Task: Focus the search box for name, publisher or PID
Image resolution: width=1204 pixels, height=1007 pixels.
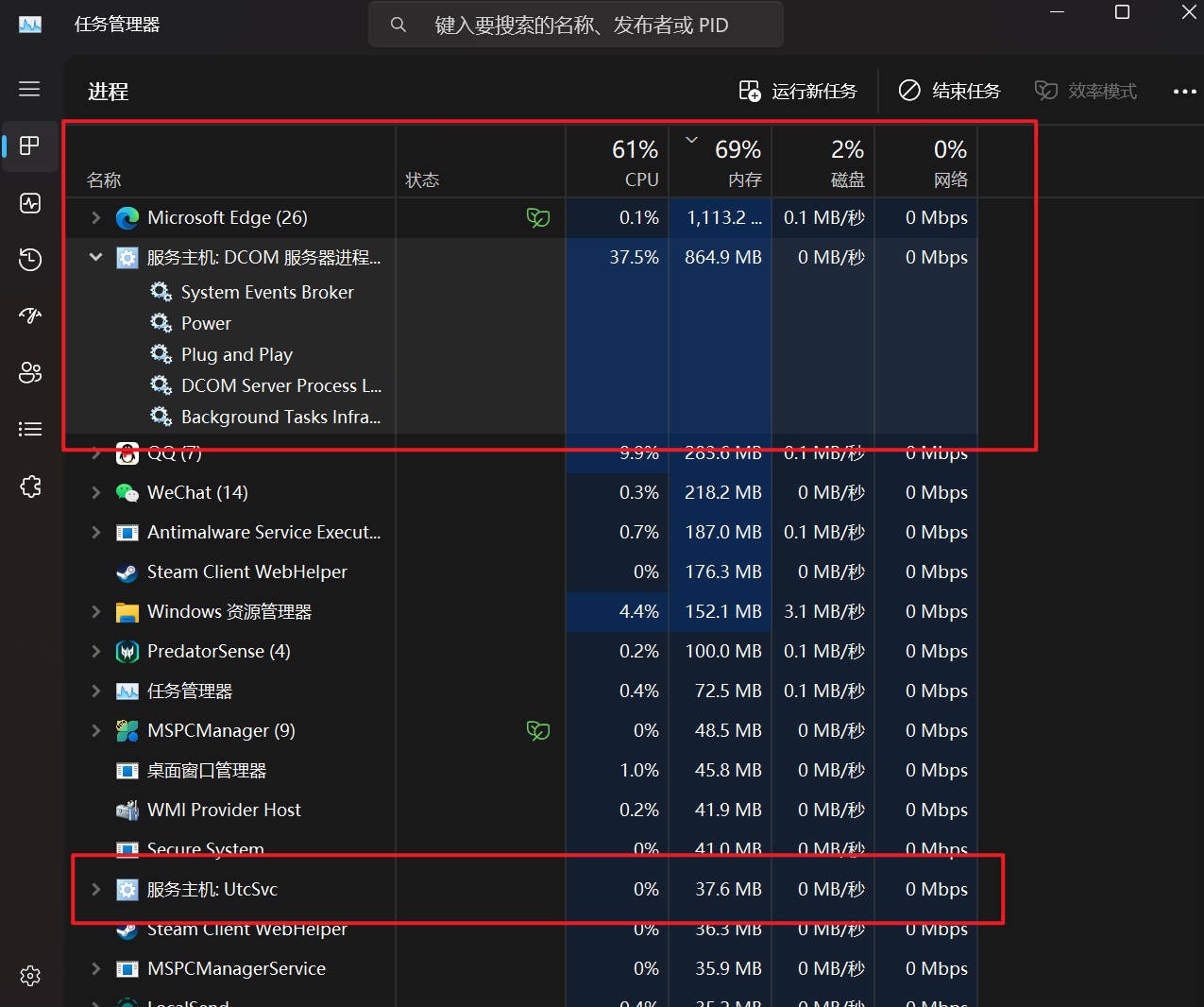Action: click(x=576, y=25)
